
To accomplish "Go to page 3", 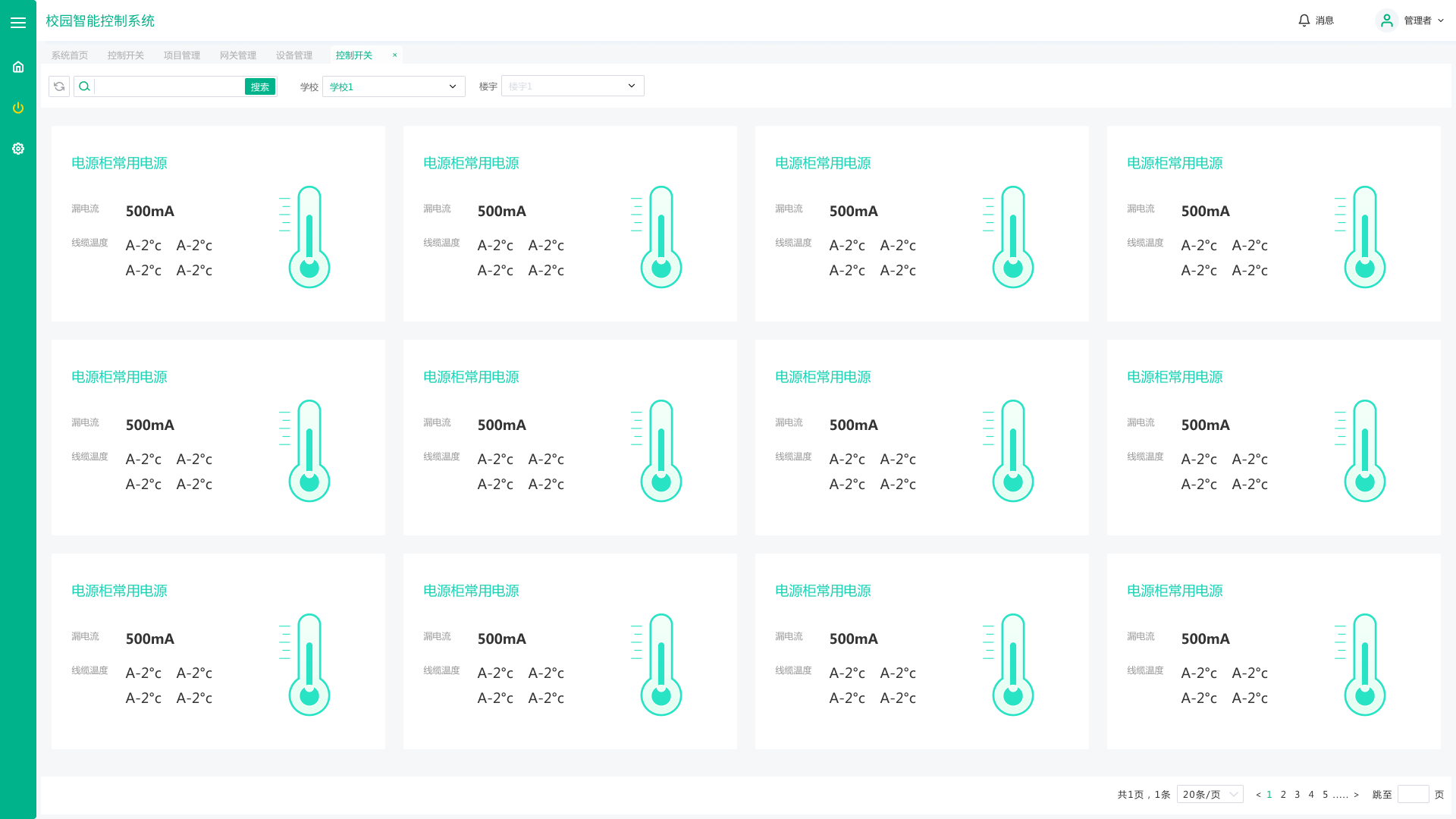I will tap(1298, 795).
